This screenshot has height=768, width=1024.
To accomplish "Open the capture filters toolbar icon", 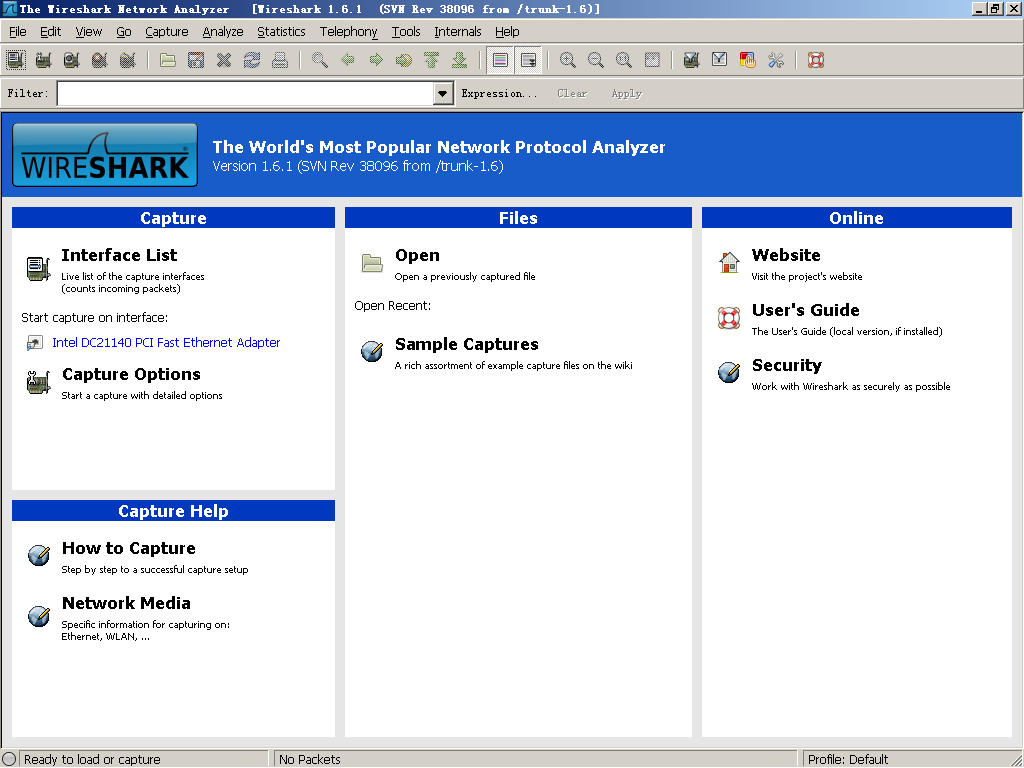I will 691,60.
